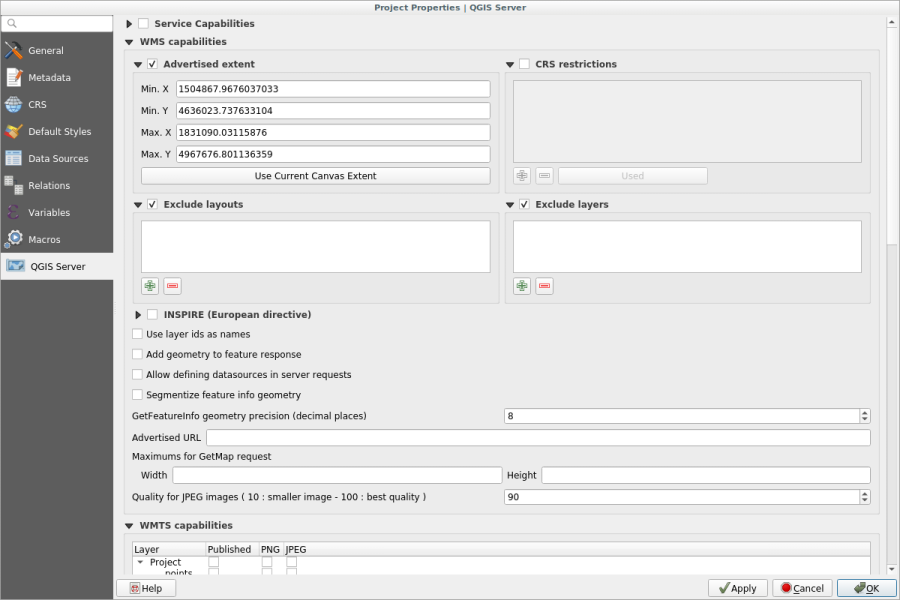Select the QGIS Server page icon
Viewport: 900px width, 600px height.
point(16,266)
